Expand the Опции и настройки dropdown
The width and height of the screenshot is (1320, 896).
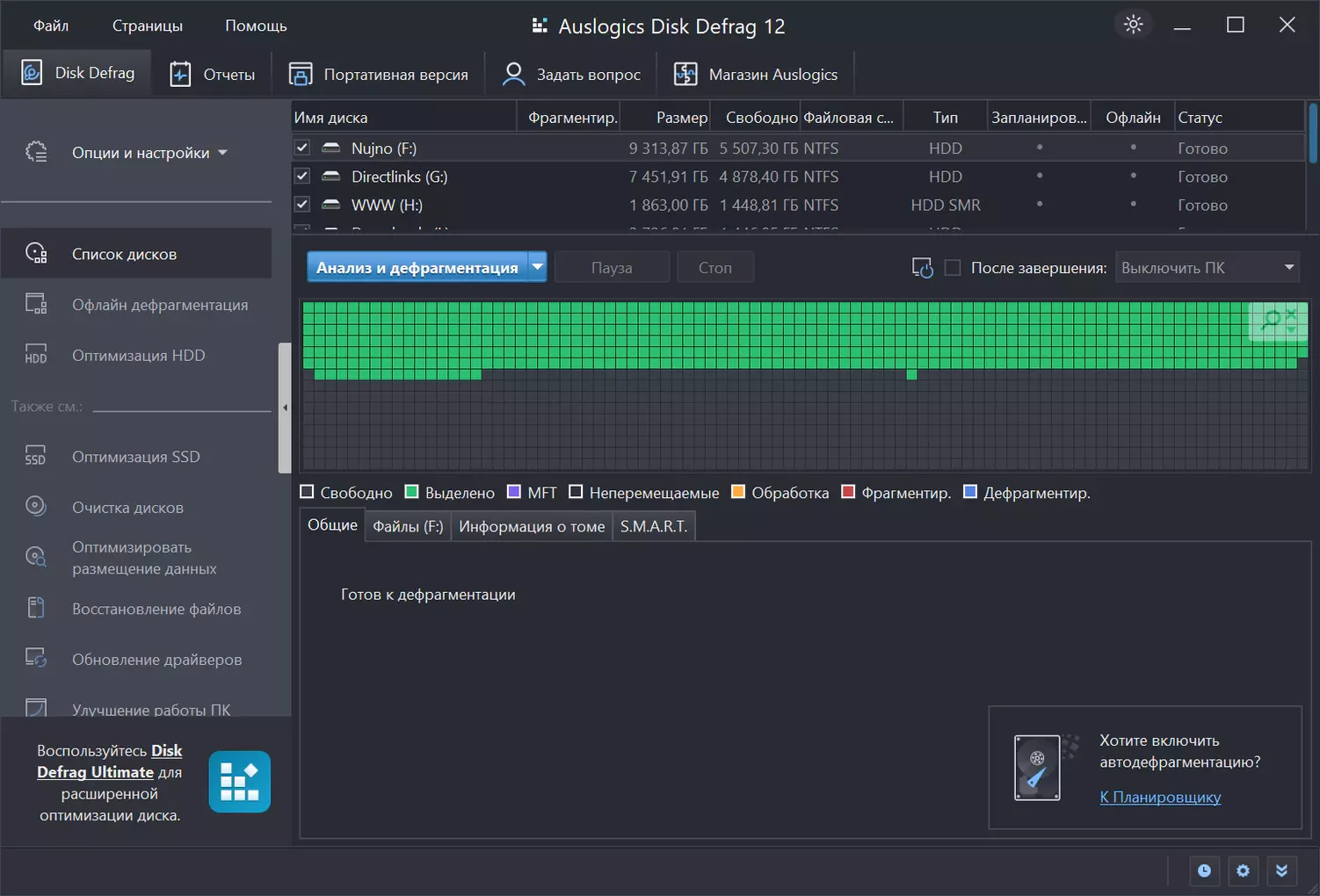pos(222,153)
